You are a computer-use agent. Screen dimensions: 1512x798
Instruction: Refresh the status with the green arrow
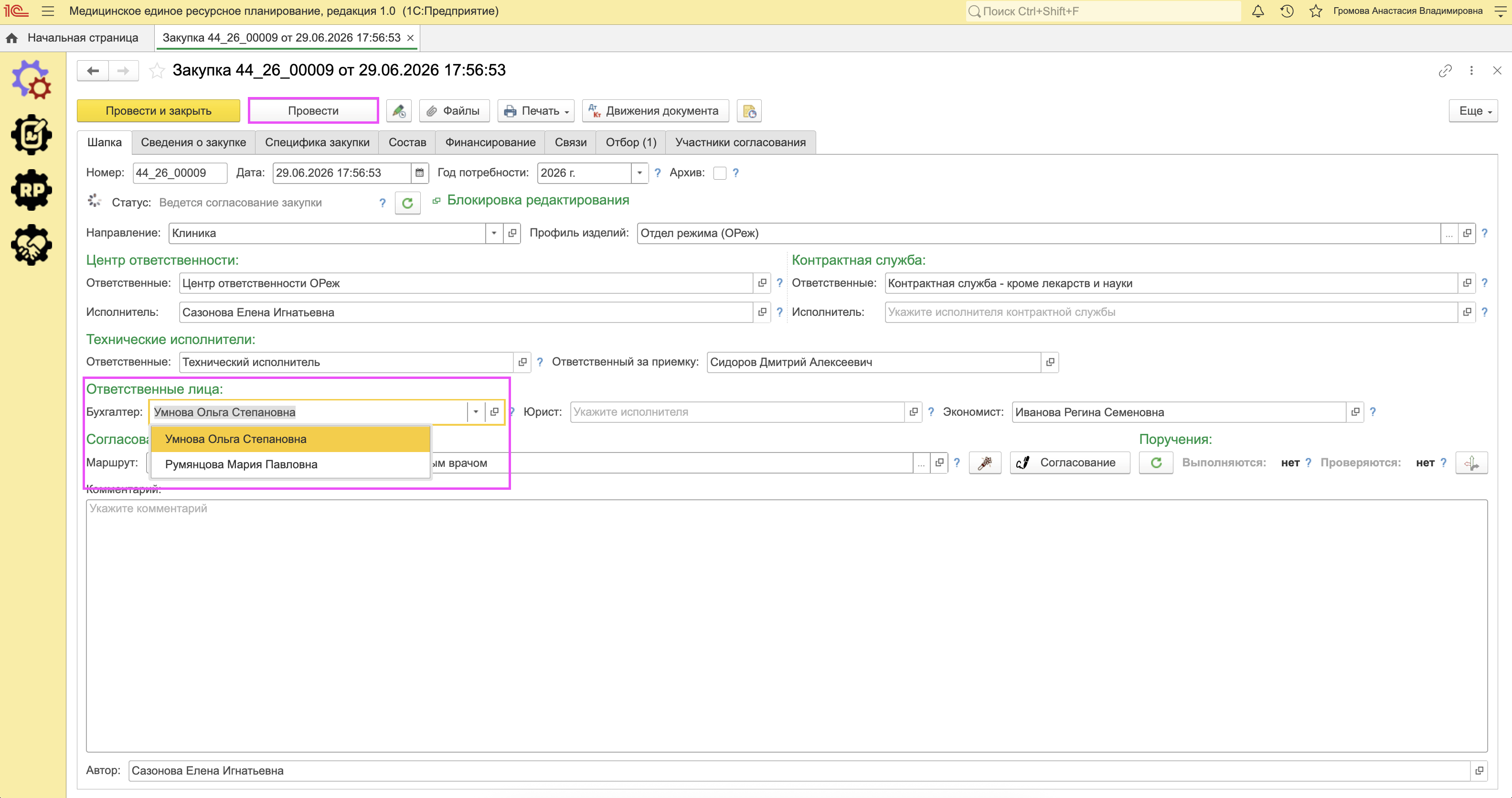(407, 203)
